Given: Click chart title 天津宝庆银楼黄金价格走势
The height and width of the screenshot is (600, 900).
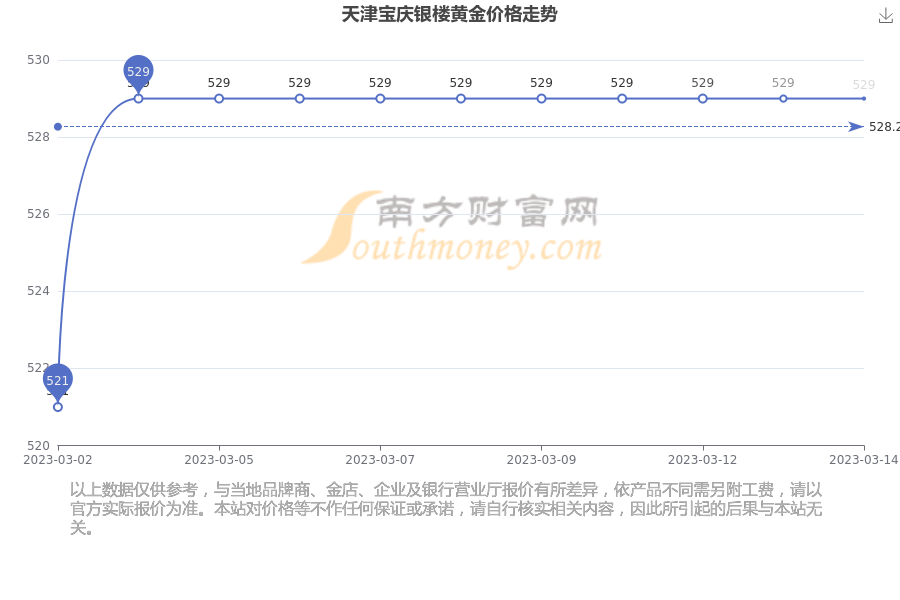Looking at the screenshot, I should [449, 14].
